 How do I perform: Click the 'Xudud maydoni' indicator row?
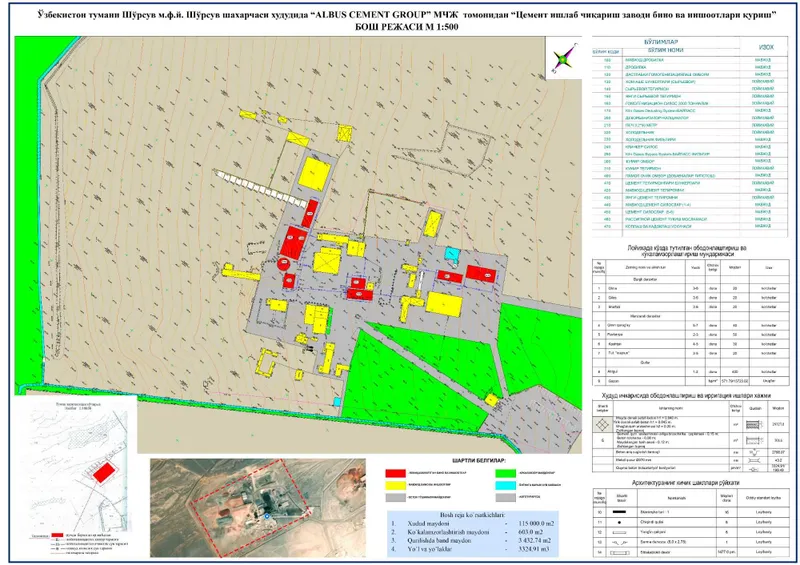tap(472, 523)
